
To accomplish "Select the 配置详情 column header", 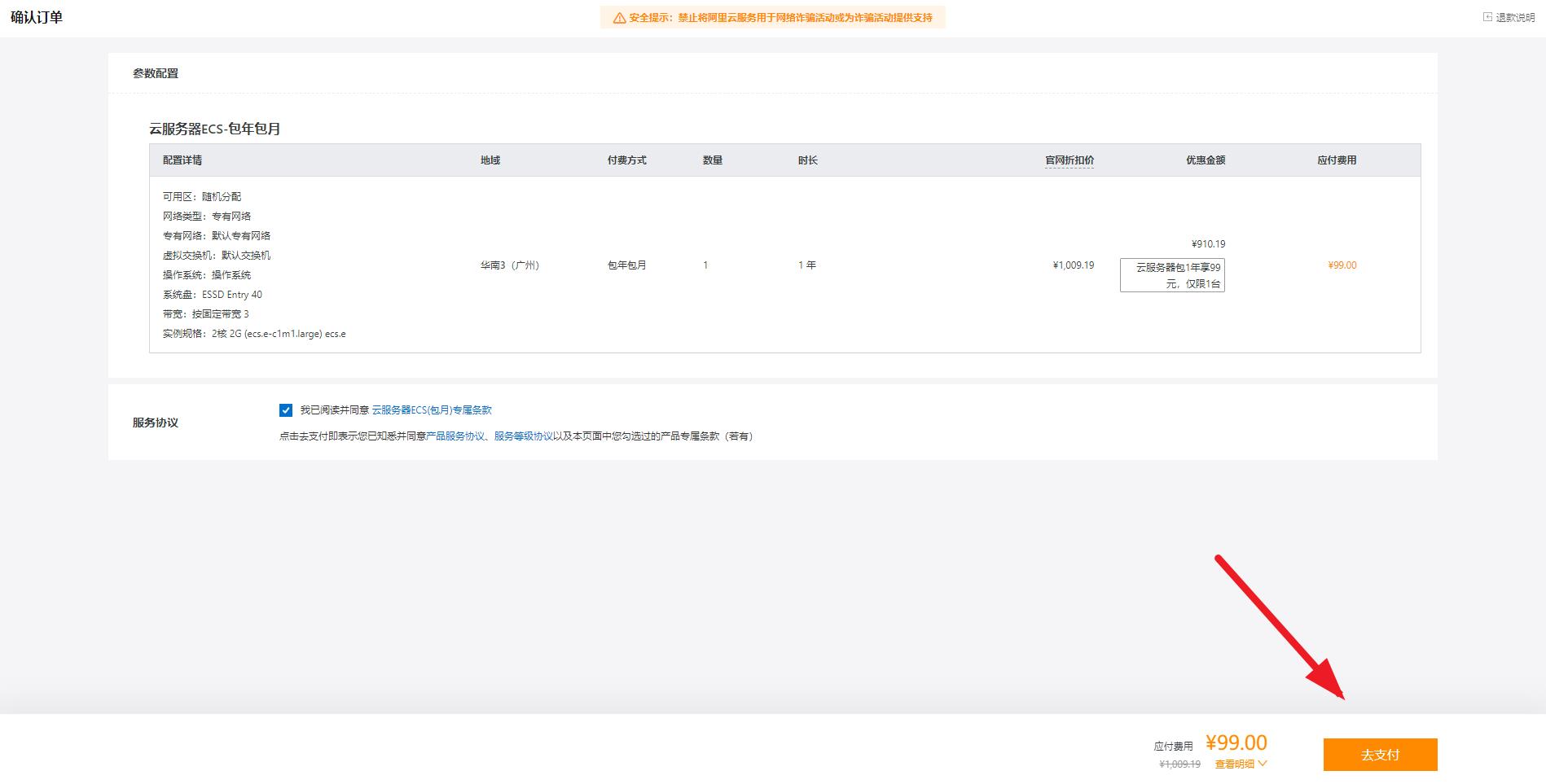I will pos(182,160).
